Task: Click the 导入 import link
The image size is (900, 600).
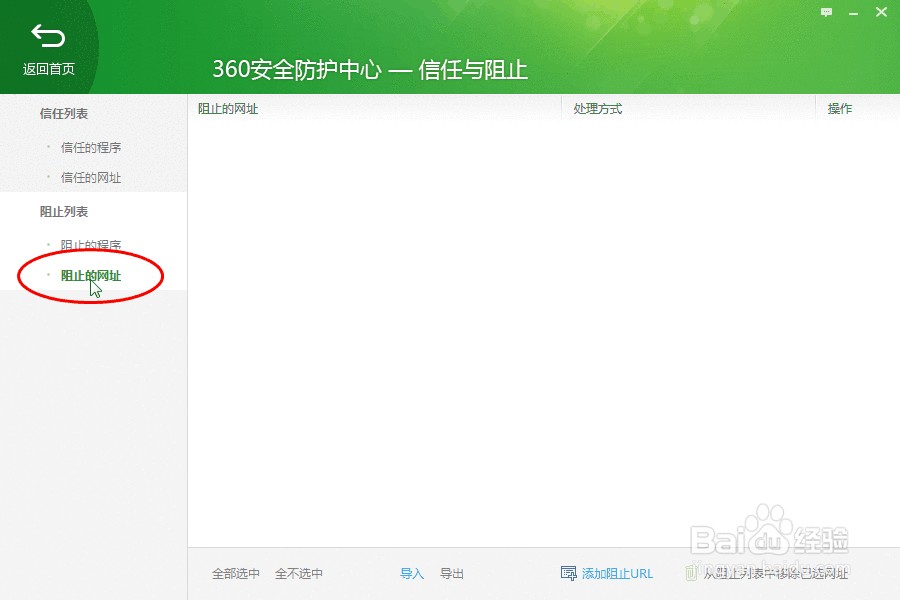Action: 412,574
